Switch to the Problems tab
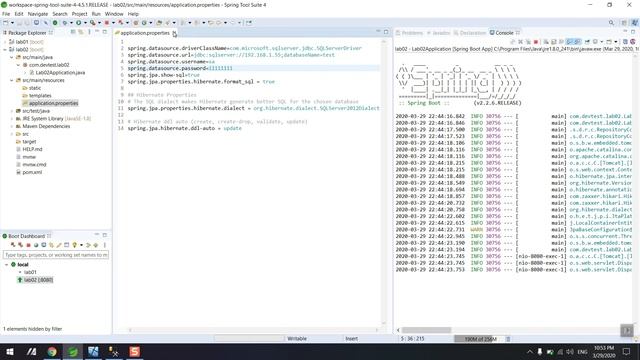Screen dimensions: 640x360 (x=409, y=33)
